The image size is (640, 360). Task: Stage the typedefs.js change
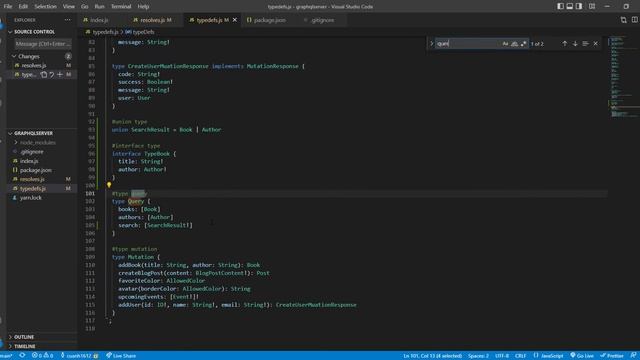(x=60, y=75)
